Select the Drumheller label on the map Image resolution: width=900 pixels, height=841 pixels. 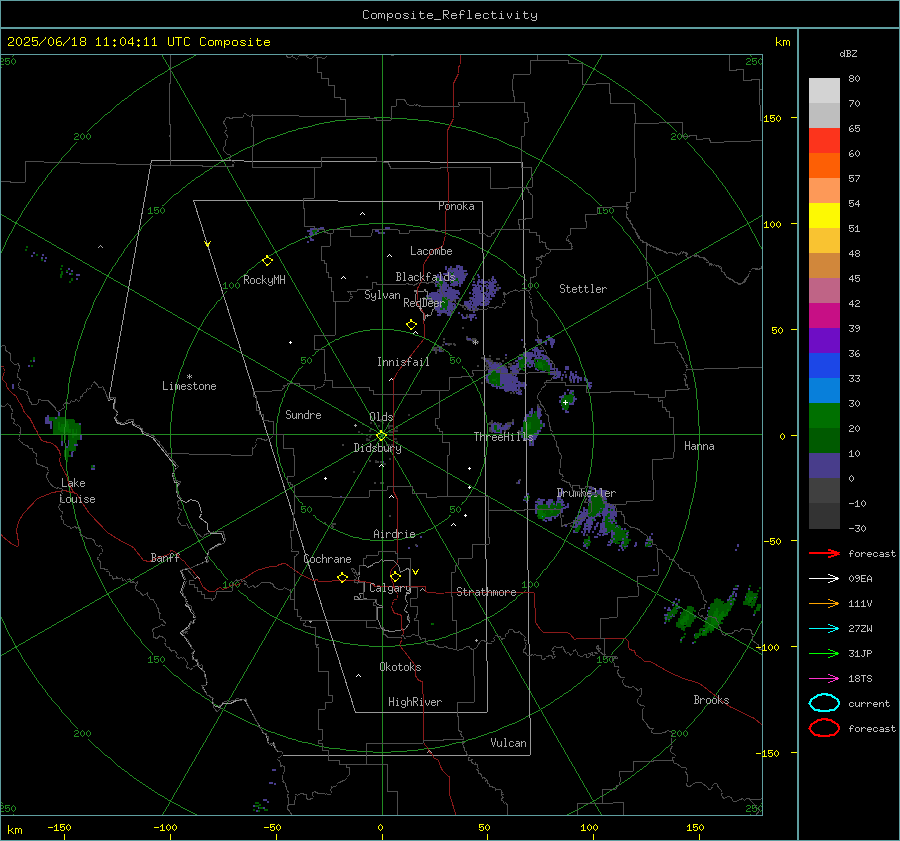(586, 493)
